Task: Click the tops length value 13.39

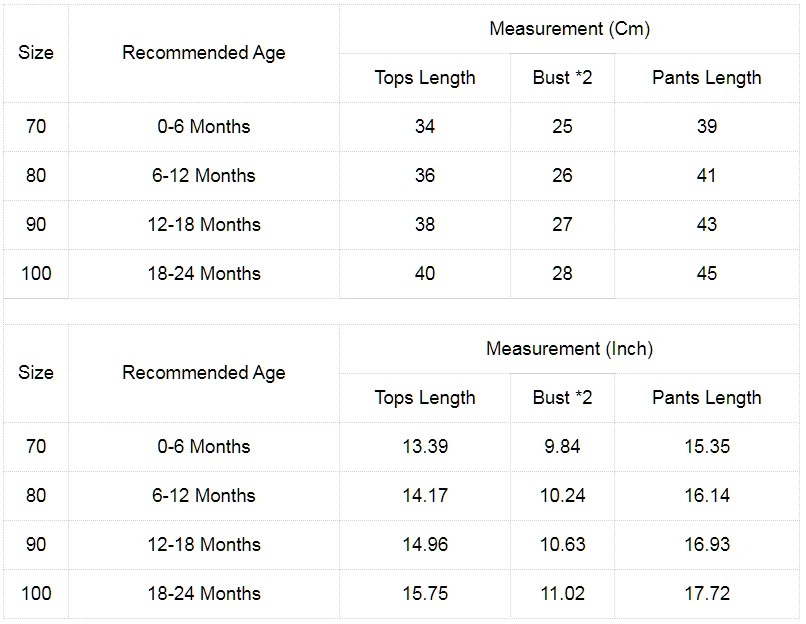Action: [425, 447]
